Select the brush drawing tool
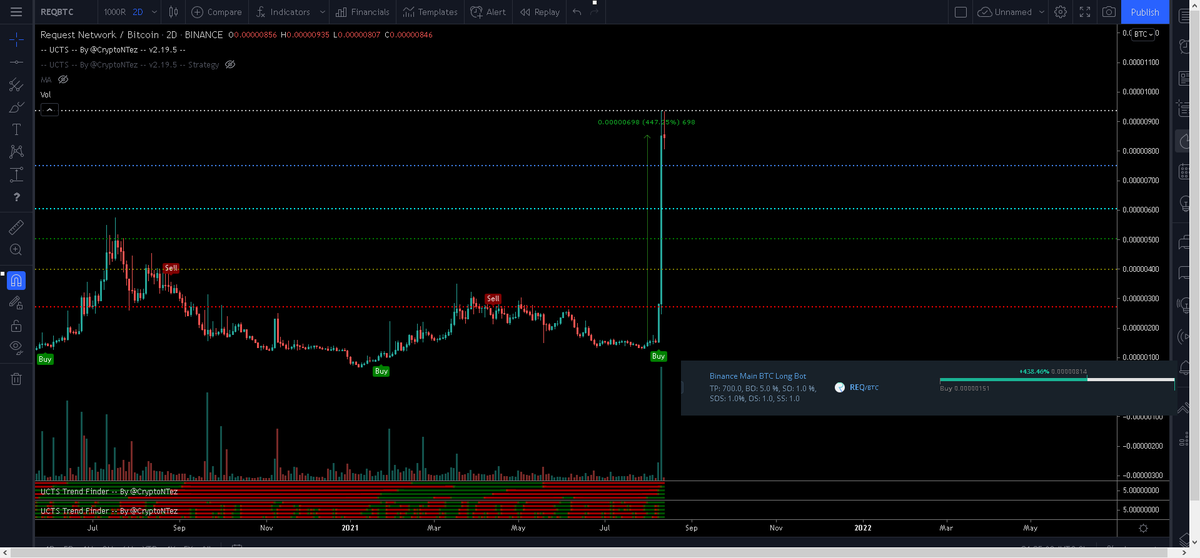Screen dimensions: 1200x558 click(16, 107)
